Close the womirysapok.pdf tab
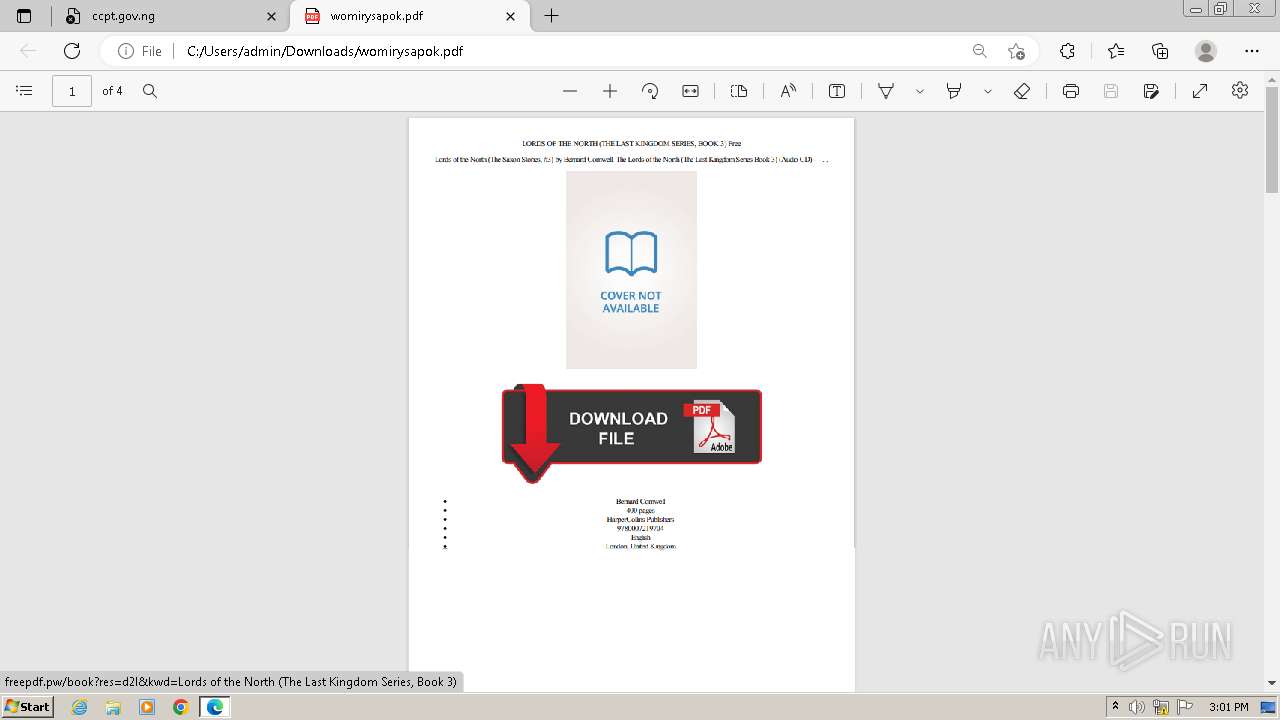1280x720 pixels. click(511, 16)
